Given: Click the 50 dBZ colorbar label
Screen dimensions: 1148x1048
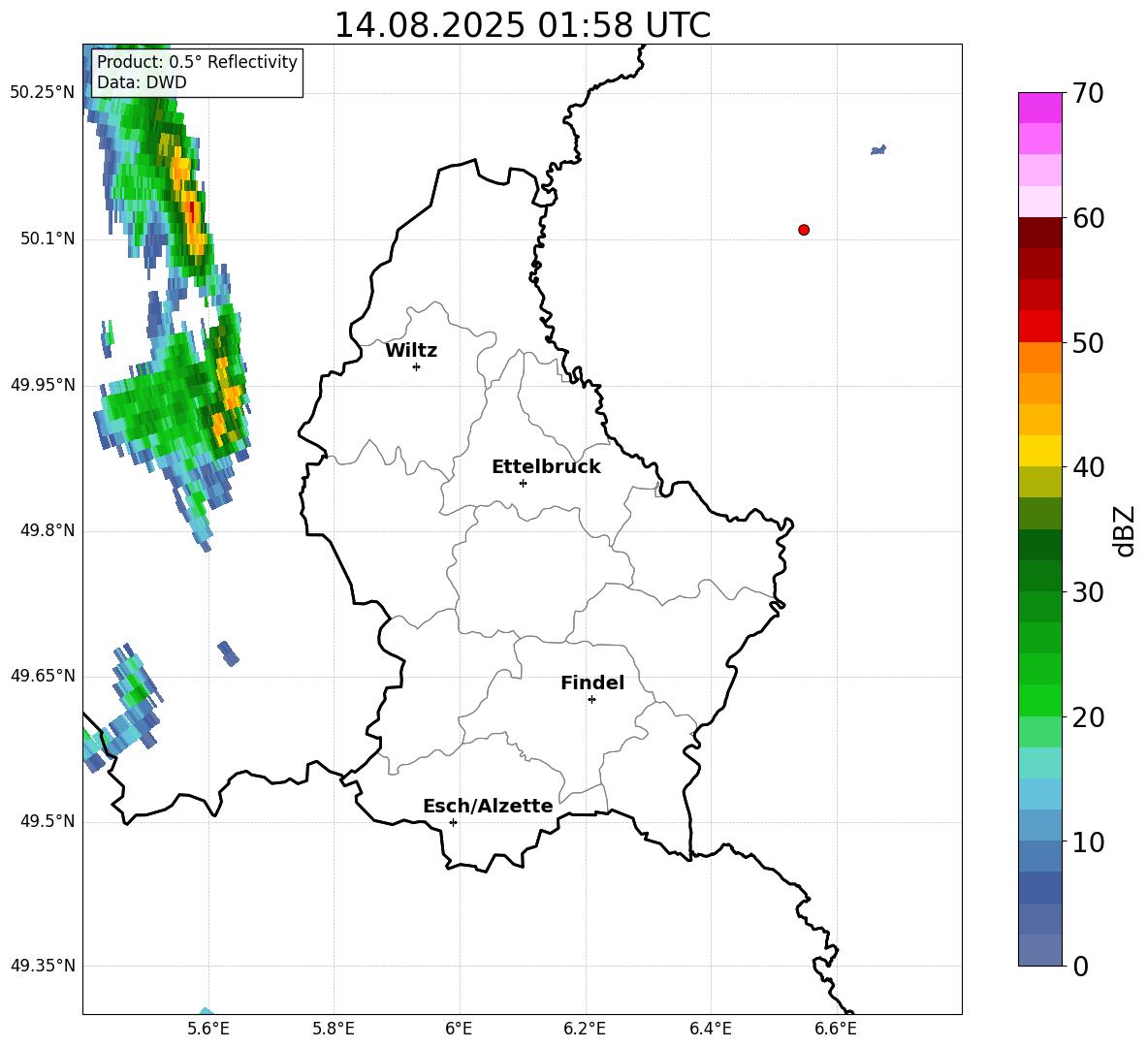Looking at the screenshot, I should click(x=1088, y=342).
